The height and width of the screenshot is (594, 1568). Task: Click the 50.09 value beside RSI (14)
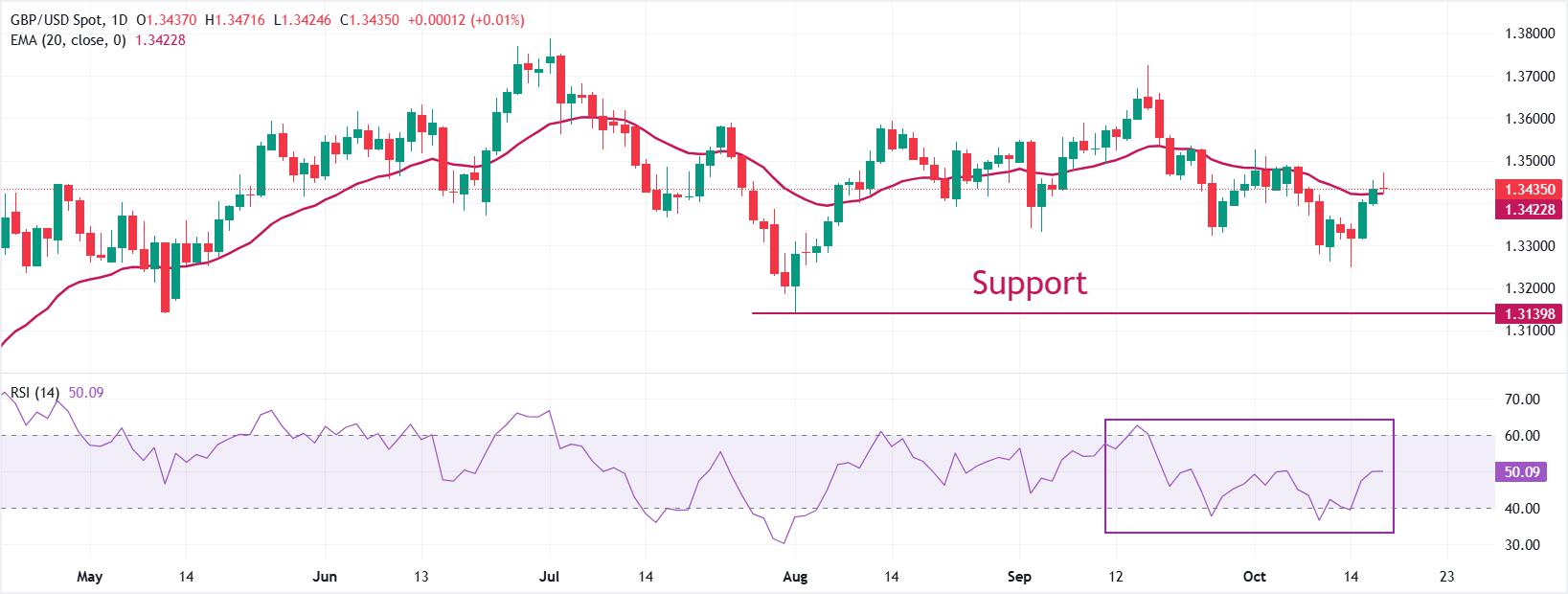87,392
